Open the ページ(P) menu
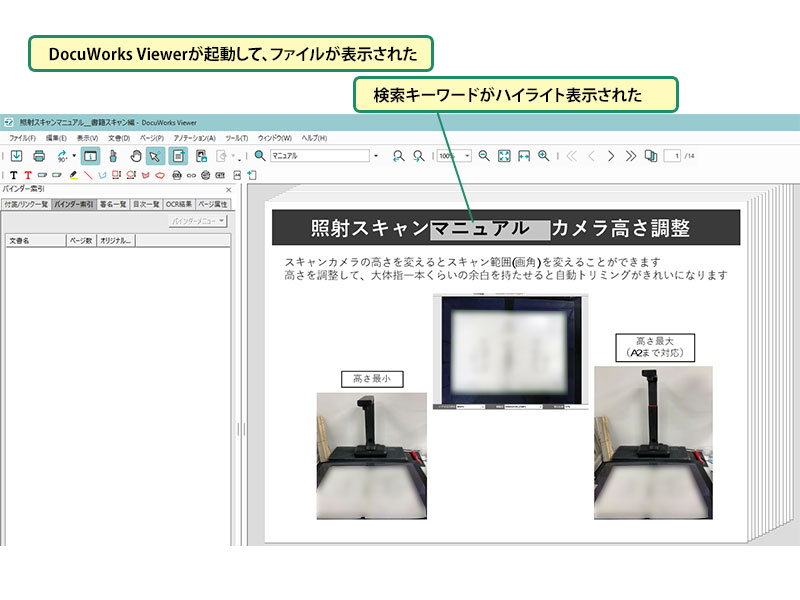Viewport: 800px width, 600px height. pyautogui.click(x=152, y=138)
